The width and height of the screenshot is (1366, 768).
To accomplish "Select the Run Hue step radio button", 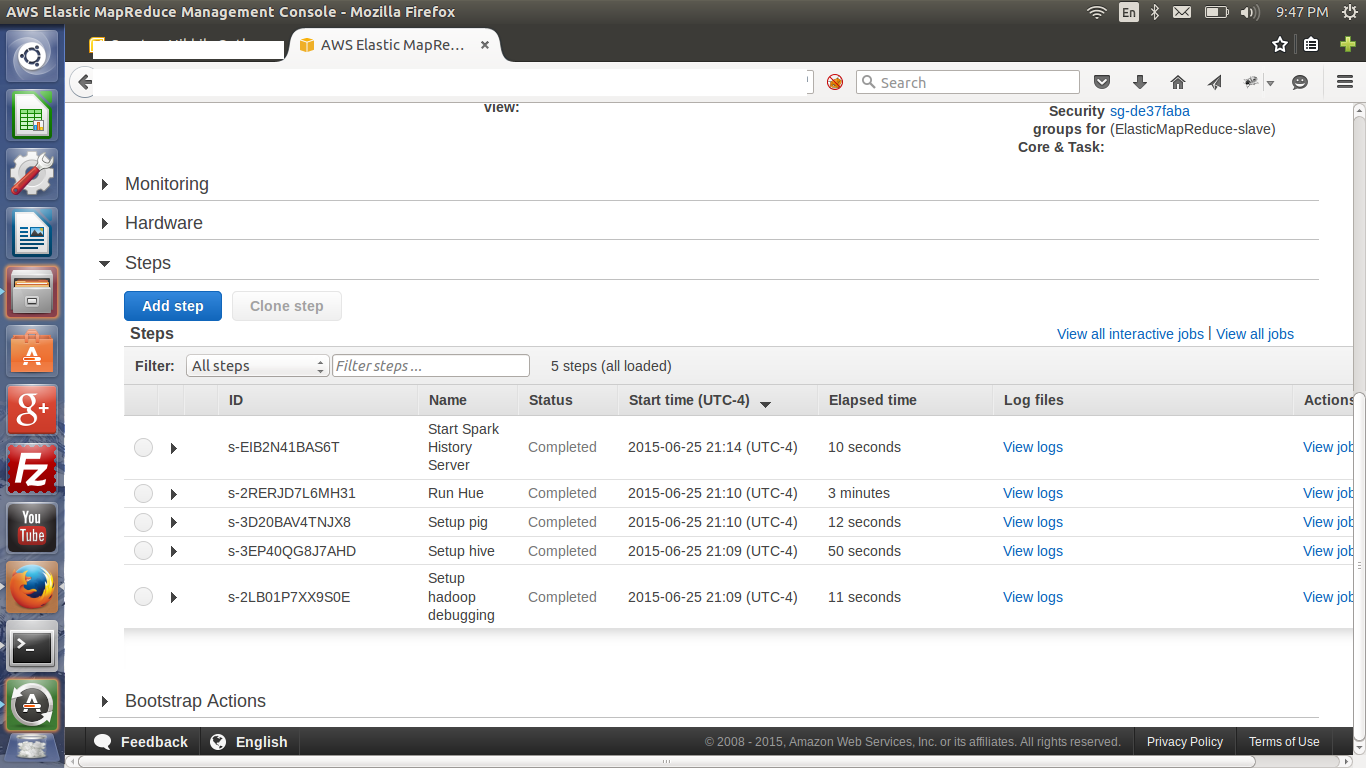I will [x=143, y=493].
